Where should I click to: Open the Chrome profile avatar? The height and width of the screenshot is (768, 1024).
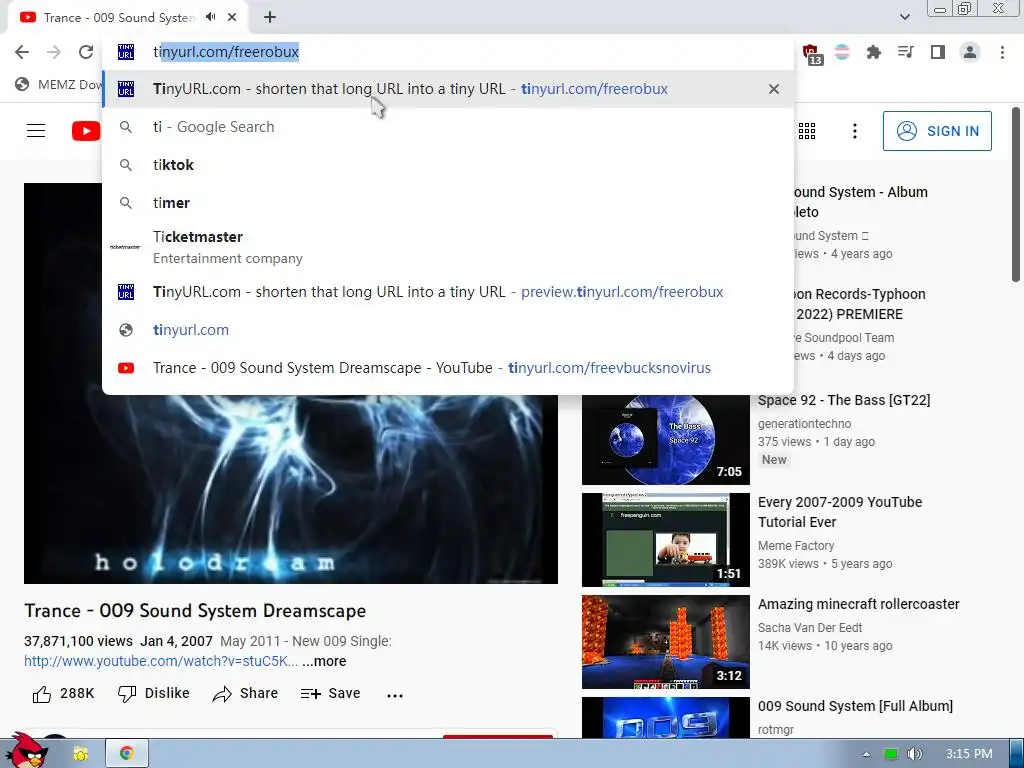pyautogui.click(x=970, y=52)
